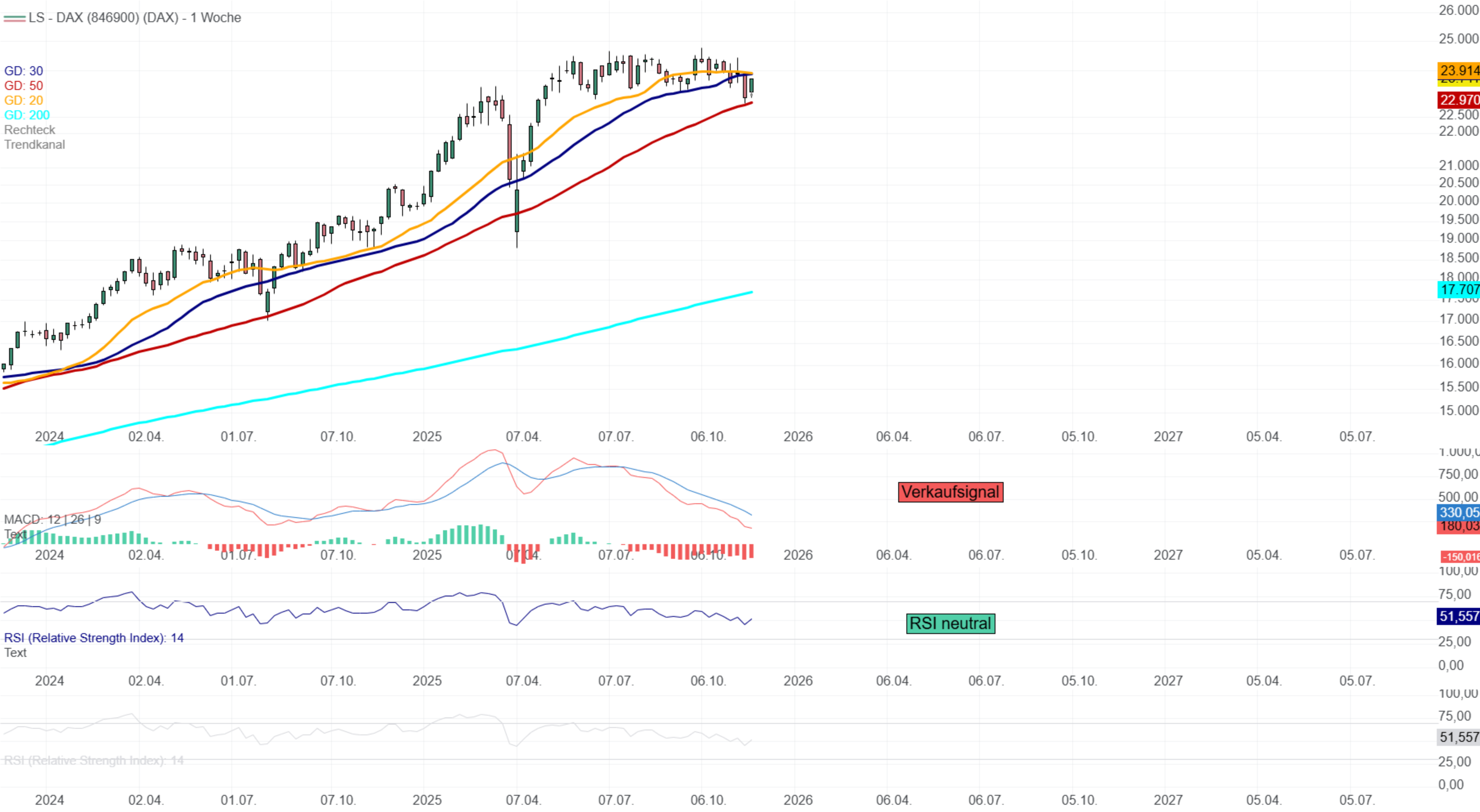Click the cyan 17.707 price tag
This screenshot has height=812, width=1480.
tap(1458, 290)
